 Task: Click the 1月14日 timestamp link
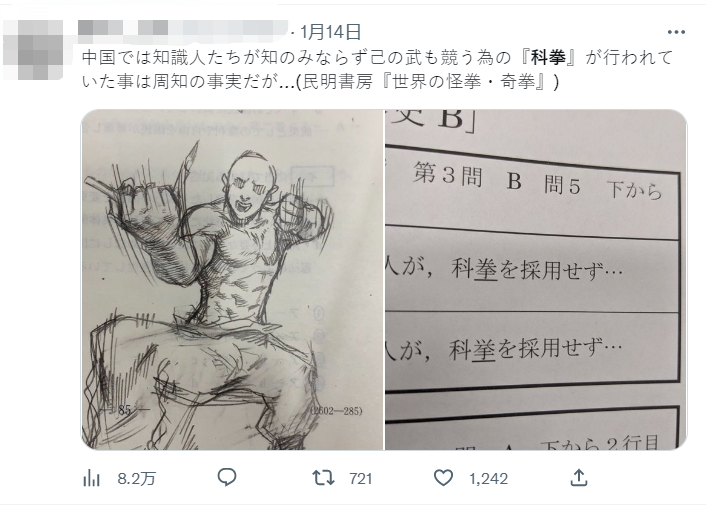click(x=330, y=32)
